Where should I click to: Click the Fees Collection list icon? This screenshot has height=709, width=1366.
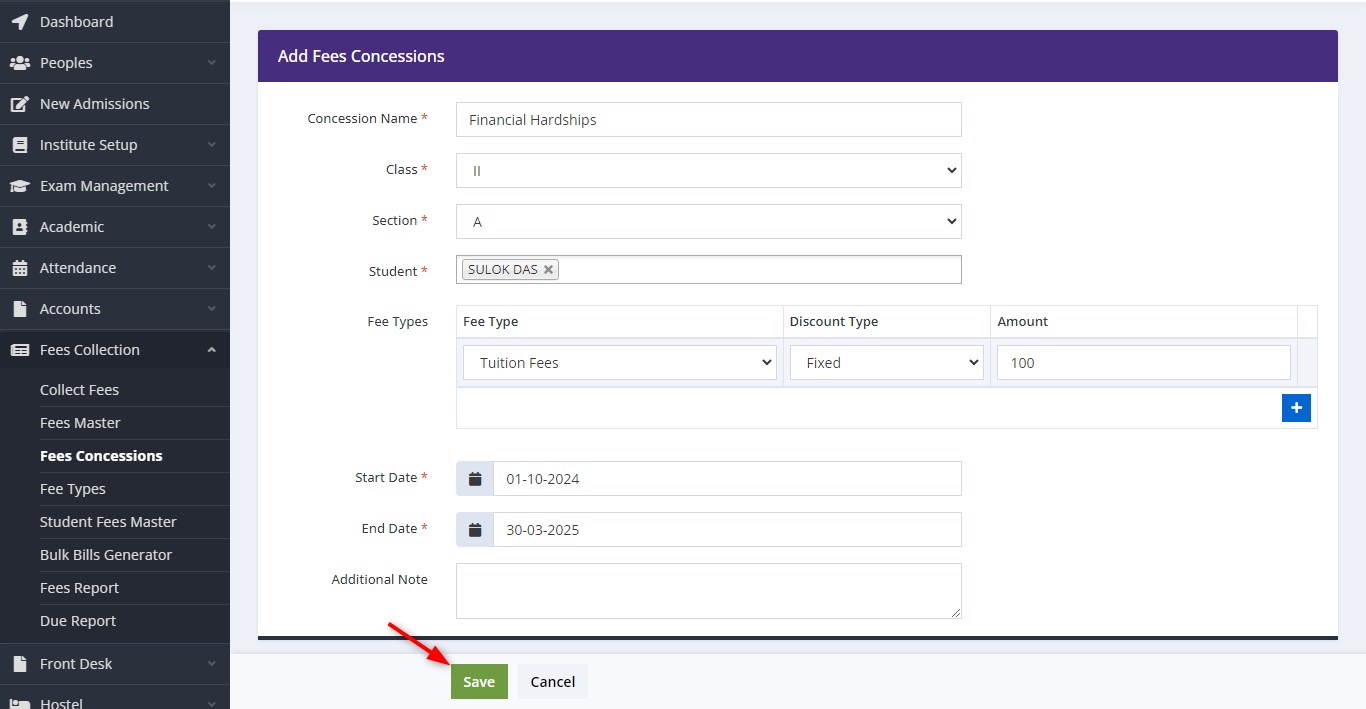coord(19,350)
